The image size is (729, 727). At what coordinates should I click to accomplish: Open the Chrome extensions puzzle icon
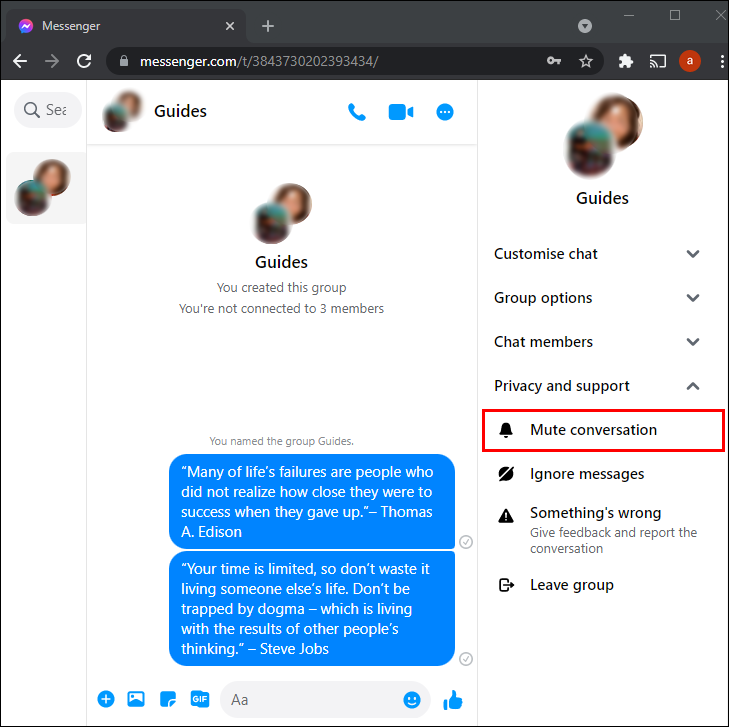coord(626,61)
